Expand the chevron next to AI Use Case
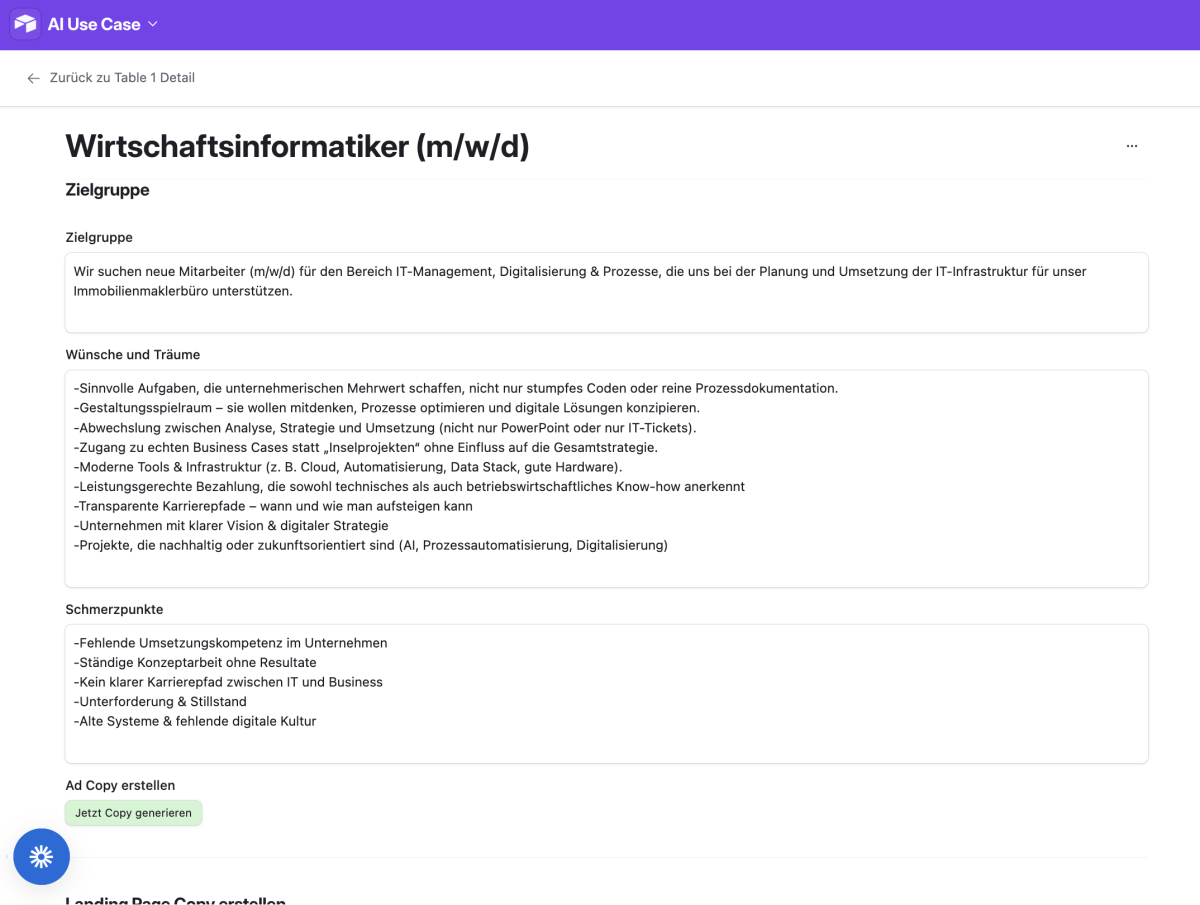1200x905 pixels. click(x=153, y=24)
